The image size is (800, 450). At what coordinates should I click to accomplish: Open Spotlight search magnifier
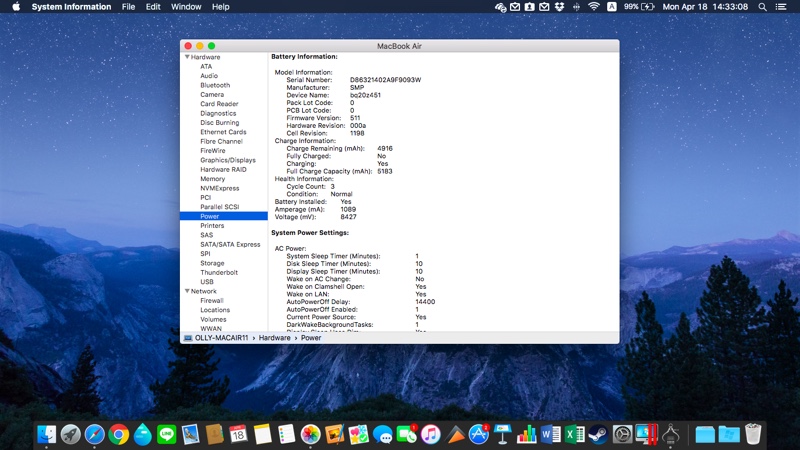(762, 7)
